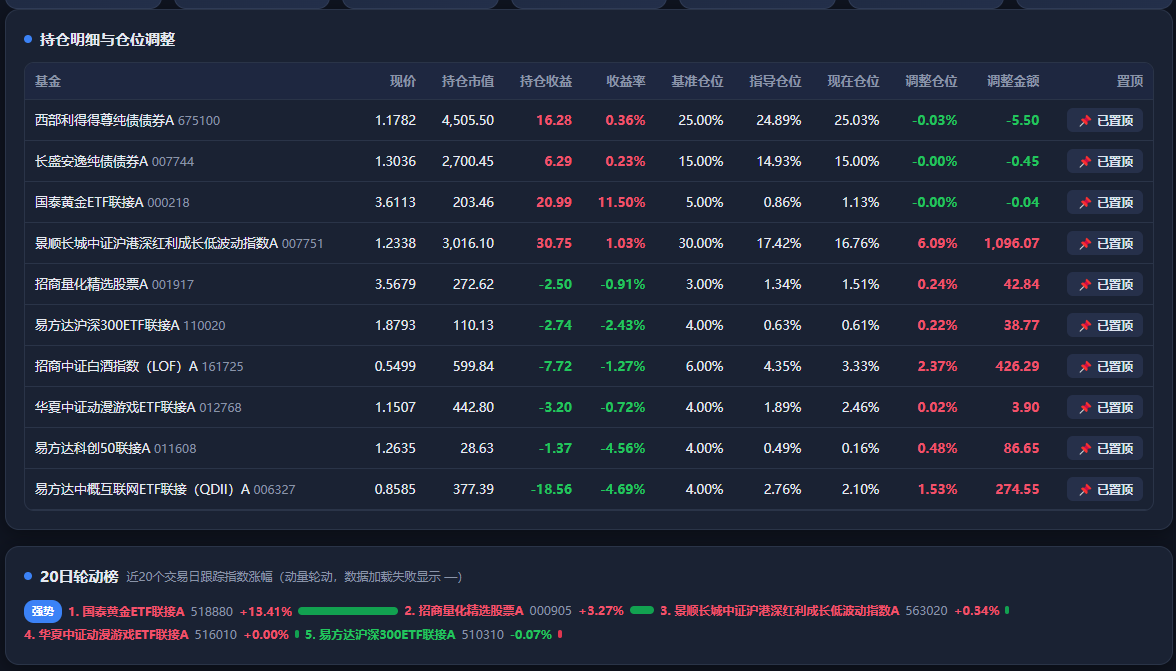This screenshot has height=671, width=1176.
Task: Unpin 易方达科创50联接A via 已置顶 text
Action: point(1114,448)
